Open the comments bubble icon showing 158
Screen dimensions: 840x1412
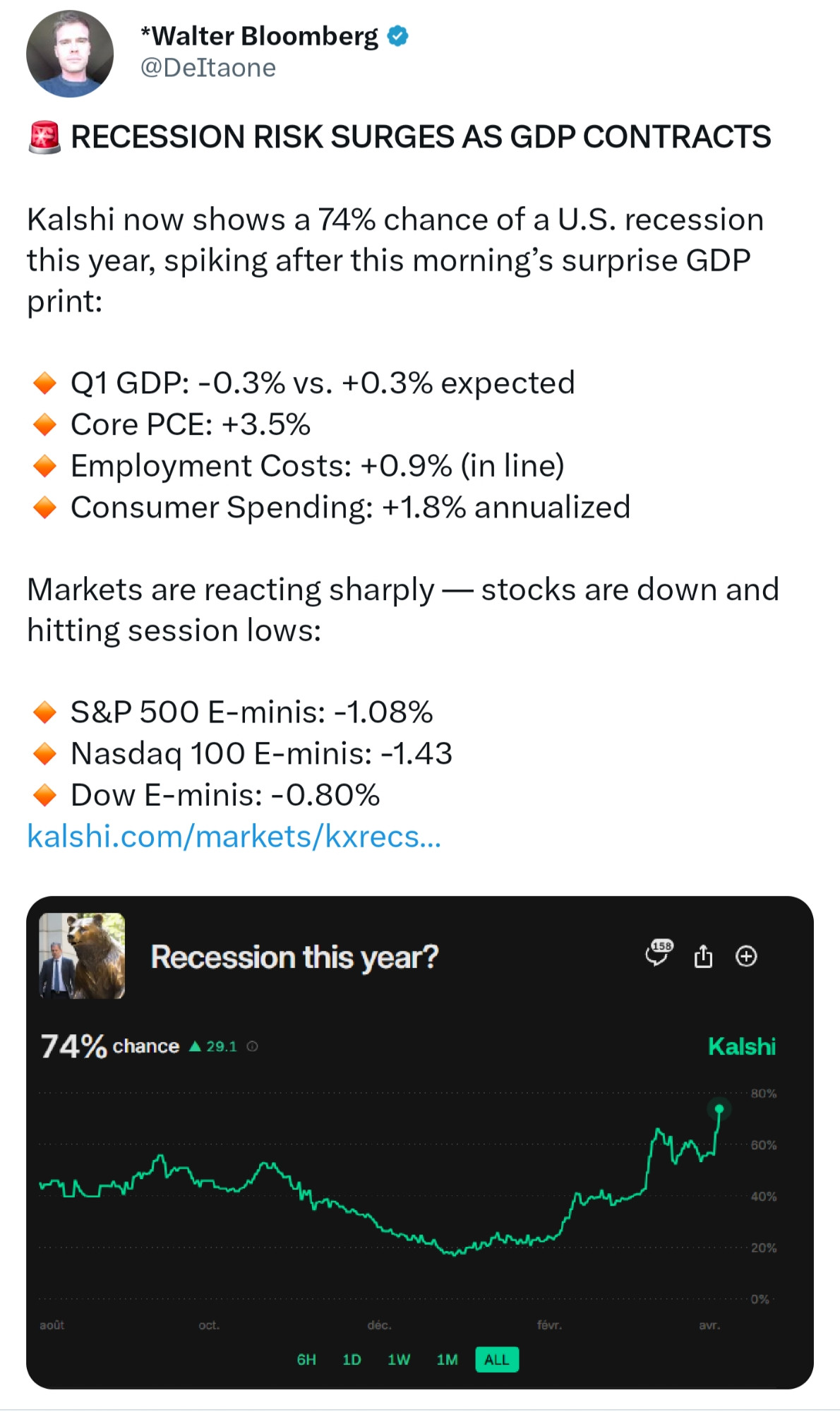pos(659,952)
